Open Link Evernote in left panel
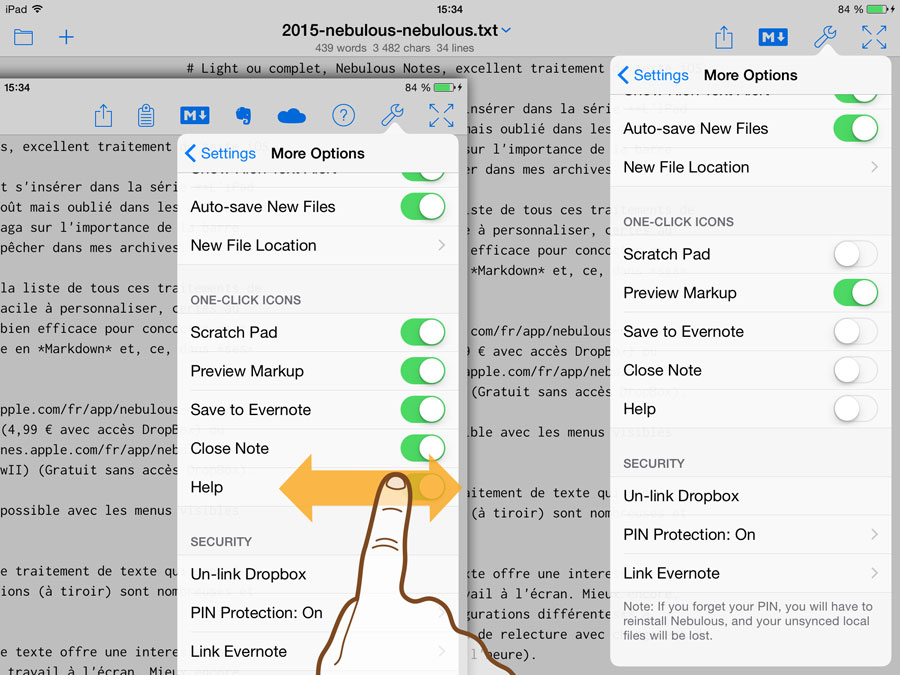Image resolution: width=900 pixels, height=675 pixels. (x=318, y=651)
